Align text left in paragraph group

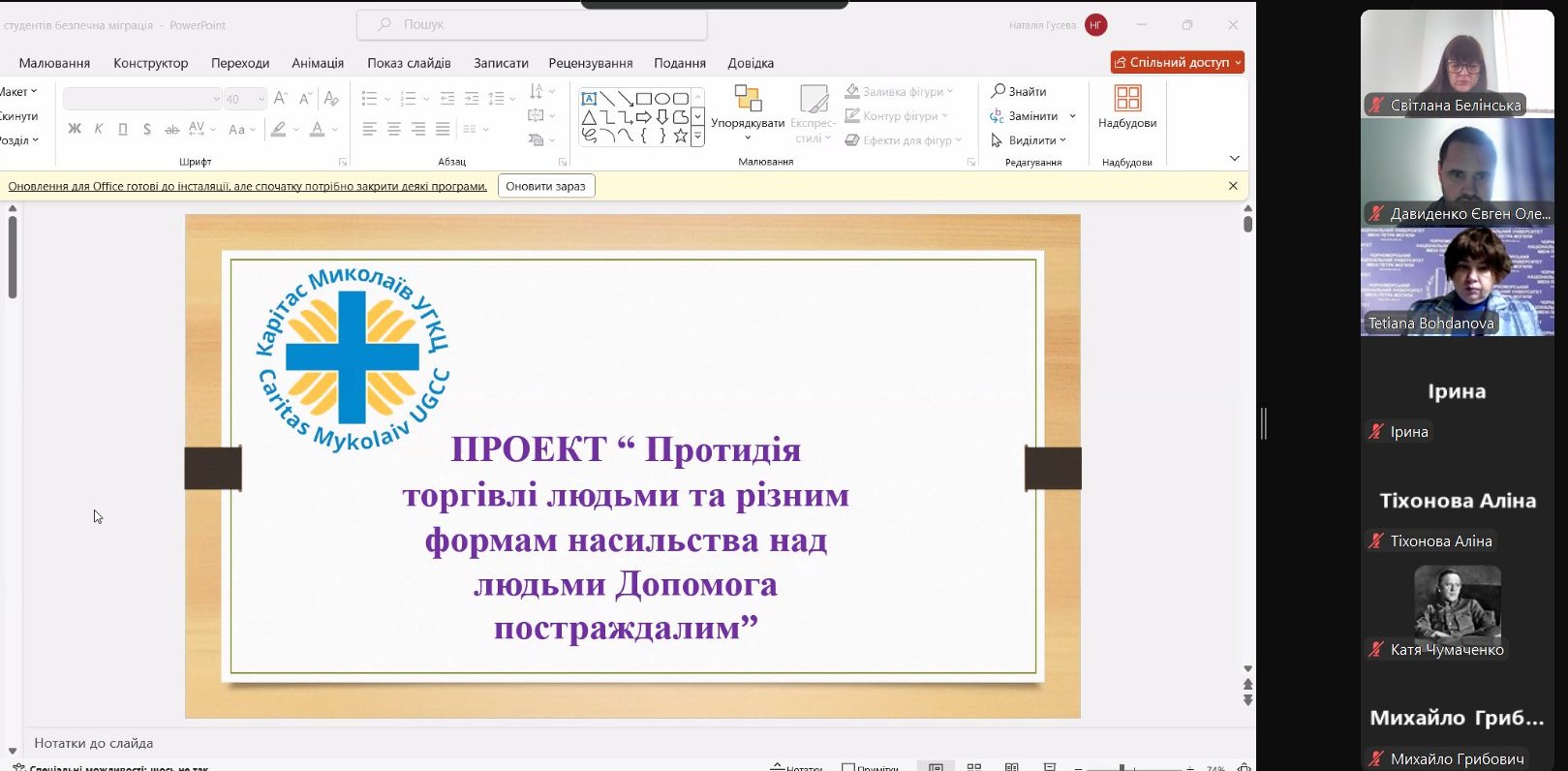370,129
